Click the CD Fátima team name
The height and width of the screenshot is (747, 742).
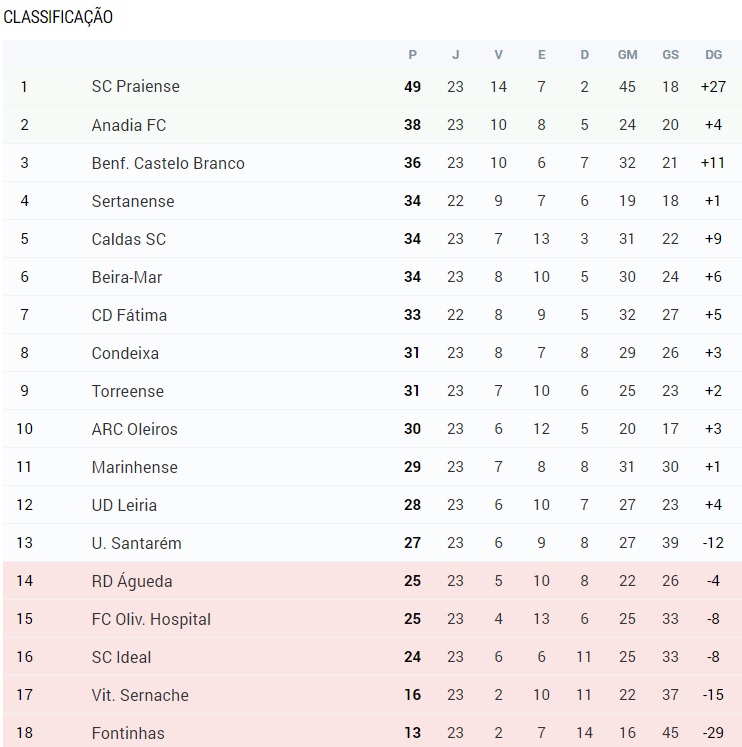pos(129,315)
